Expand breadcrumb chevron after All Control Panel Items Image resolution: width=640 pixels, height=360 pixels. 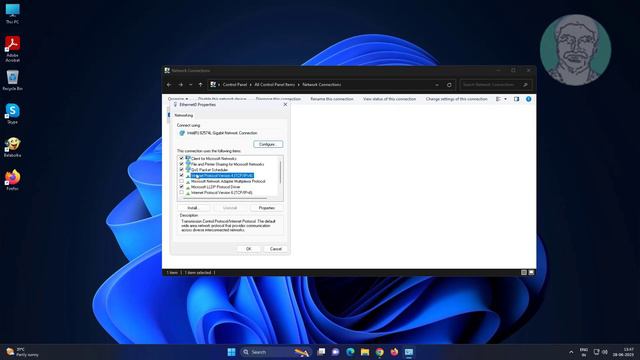tap(298, 85)
